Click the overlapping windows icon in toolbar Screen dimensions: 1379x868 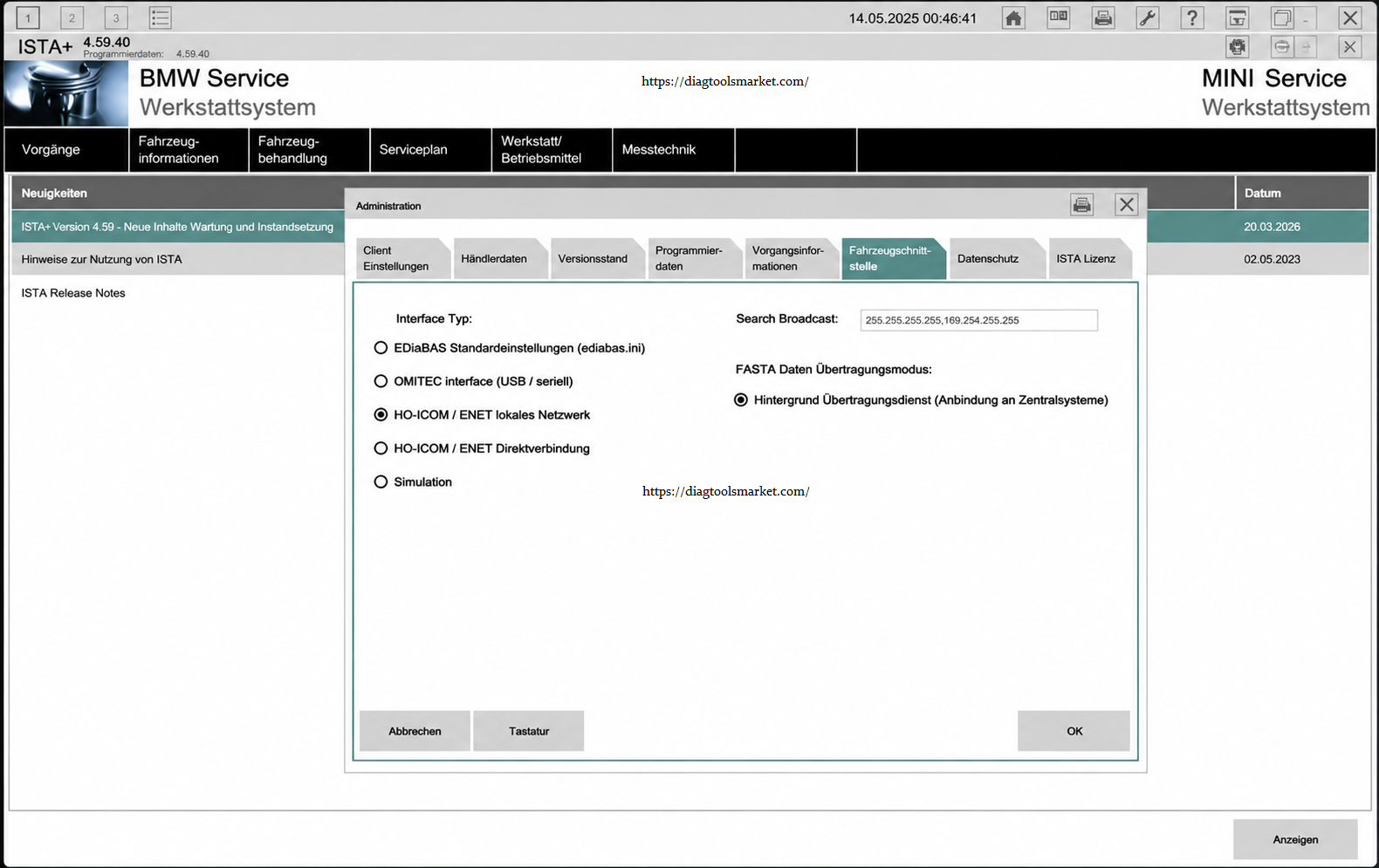[x=1282, y=17]
